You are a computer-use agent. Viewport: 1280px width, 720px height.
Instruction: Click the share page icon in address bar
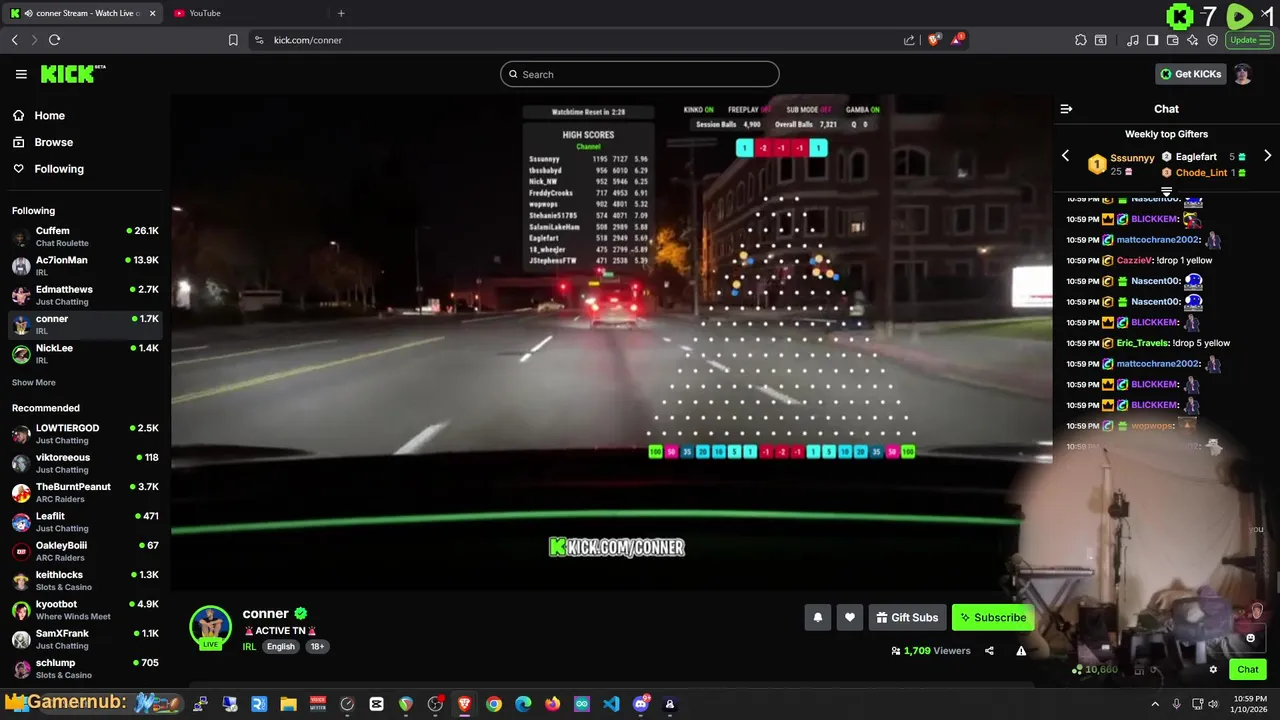pos(909,40)
